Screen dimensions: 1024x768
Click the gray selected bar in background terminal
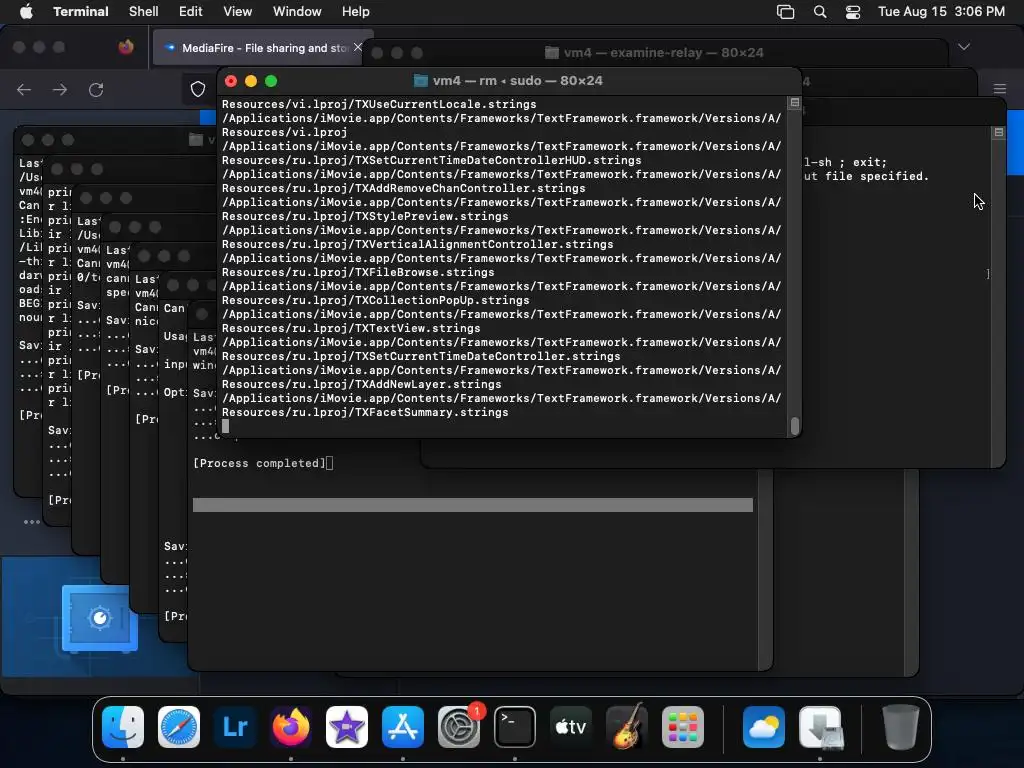tap(473, 505)
